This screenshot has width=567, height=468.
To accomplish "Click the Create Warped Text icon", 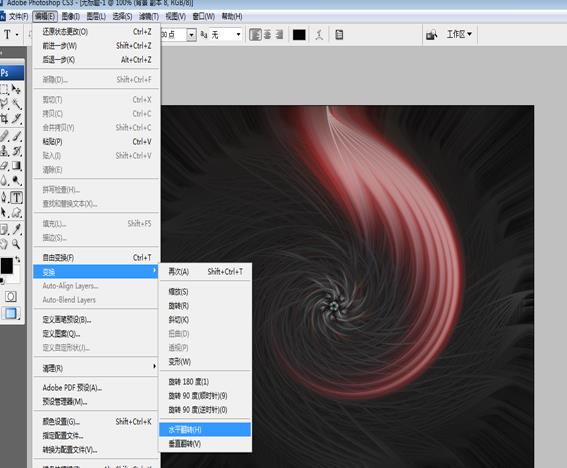I will [319, 35].
